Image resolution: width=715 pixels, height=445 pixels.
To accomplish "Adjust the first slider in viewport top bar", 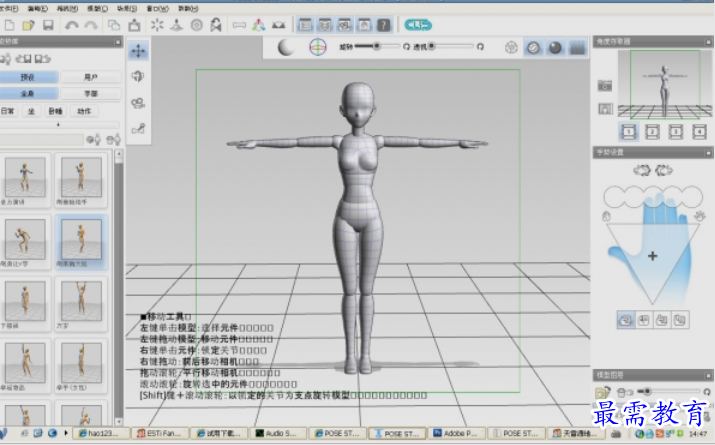I will click(377, 46).
